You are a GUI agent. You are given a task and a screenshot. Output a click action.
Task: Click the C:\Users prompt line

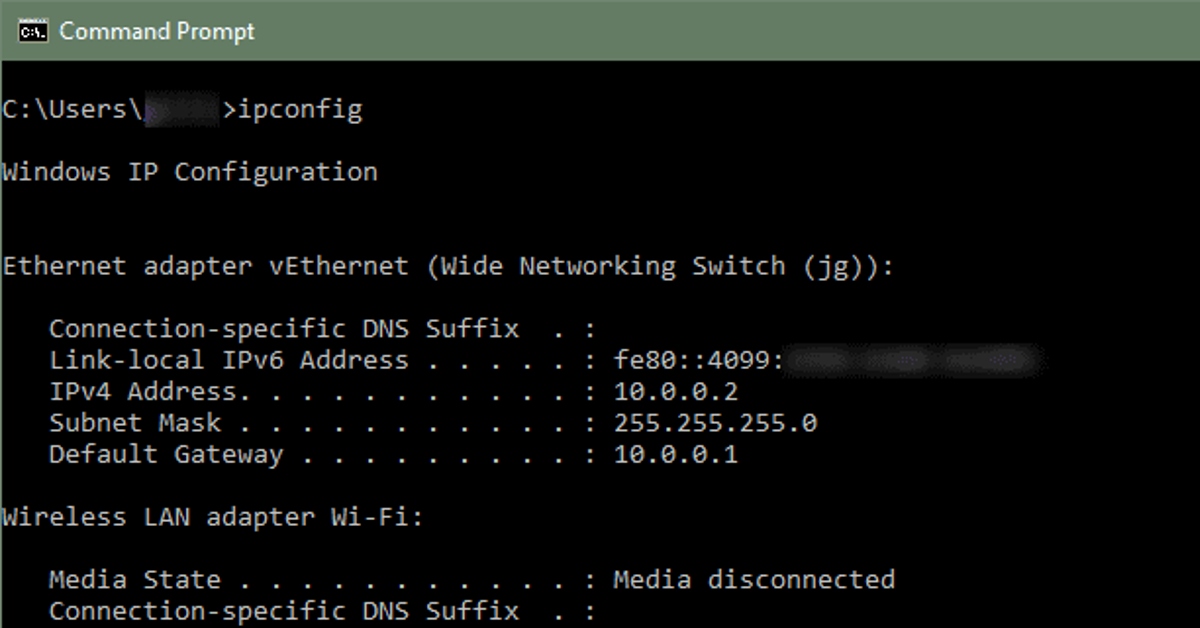[70, 108]
